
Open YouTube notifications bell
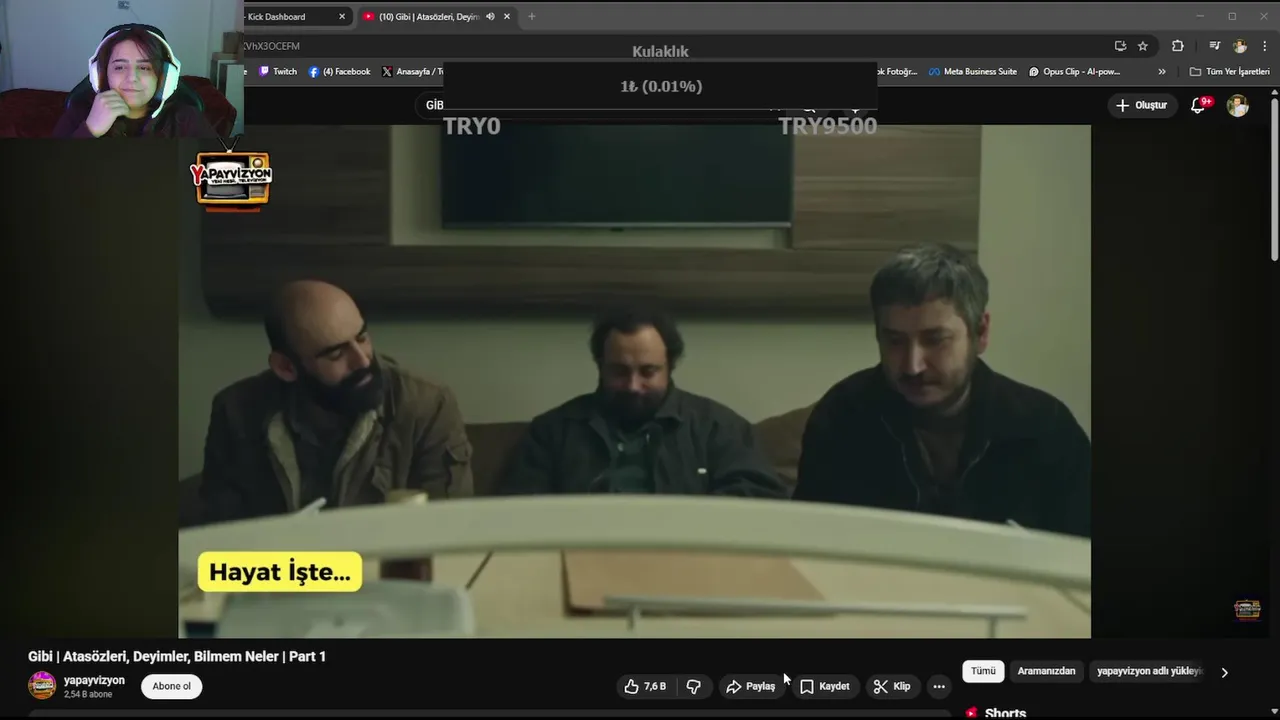pyautogui.click(x=1198, y=105)
